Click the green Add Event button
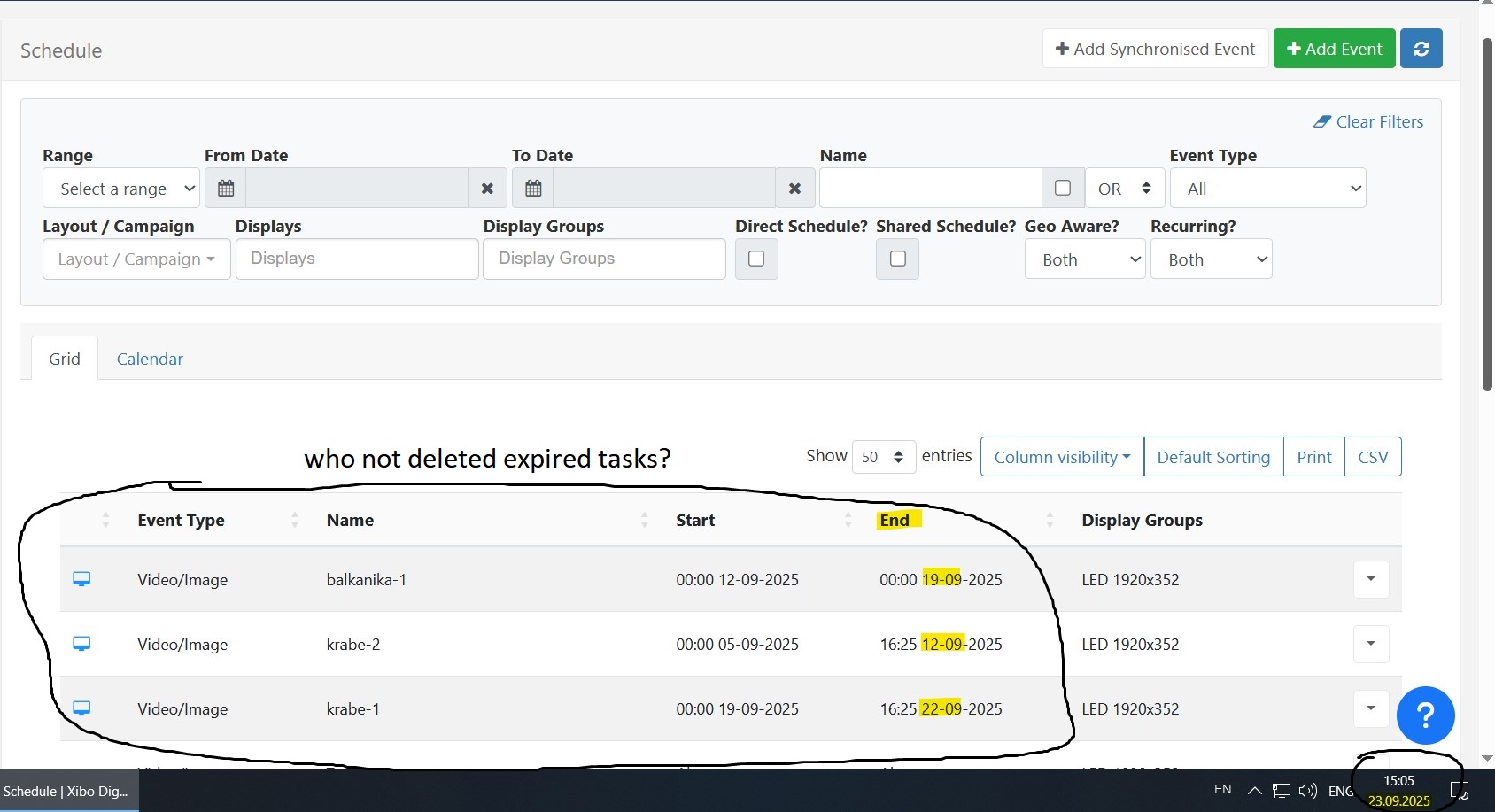This screenshot has width=1495, height=812. [1334, 49]
